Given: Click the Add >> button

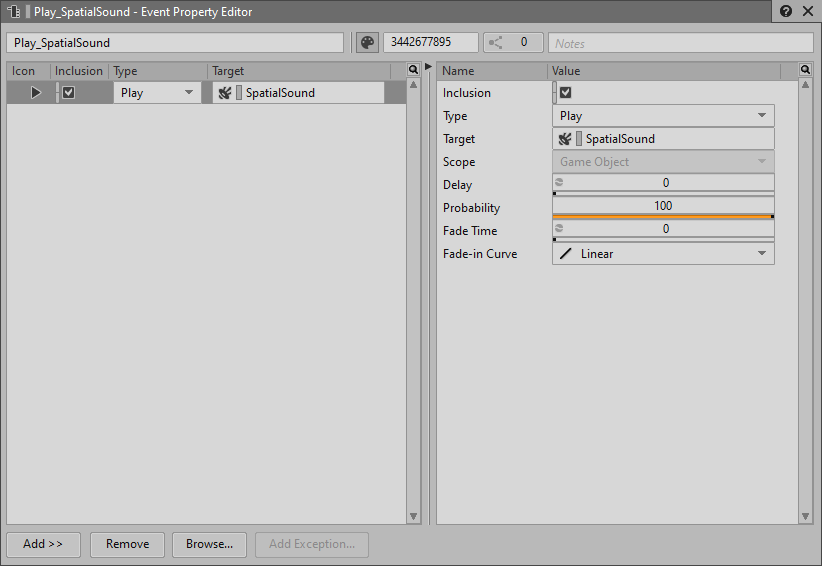Looking at the screenshot, I should click(43, 544).
